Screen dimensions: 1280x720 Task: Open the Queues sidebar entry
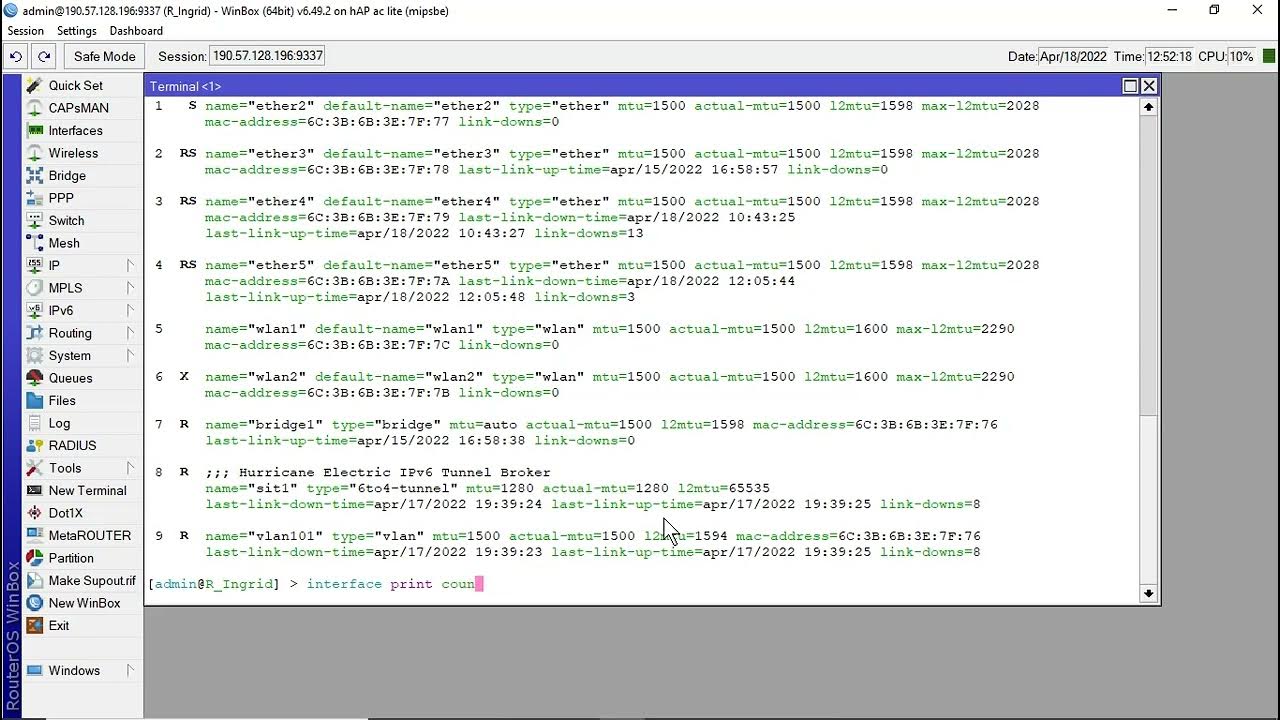pos(70,378)
